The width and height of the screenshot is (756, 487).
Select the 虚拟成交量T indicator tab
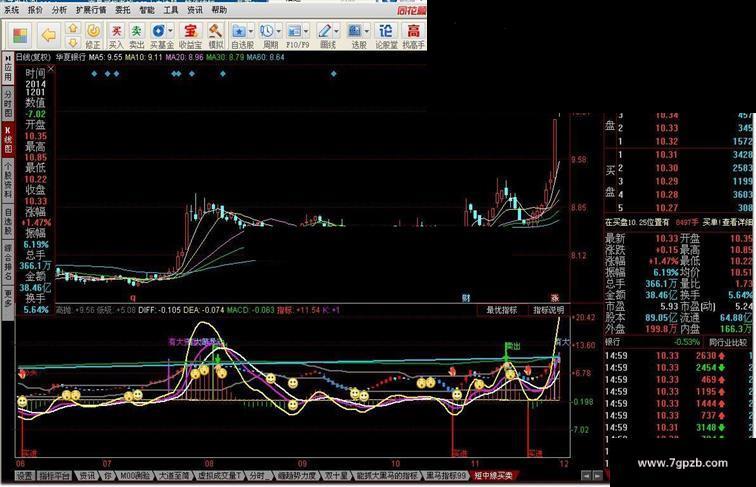219,476
